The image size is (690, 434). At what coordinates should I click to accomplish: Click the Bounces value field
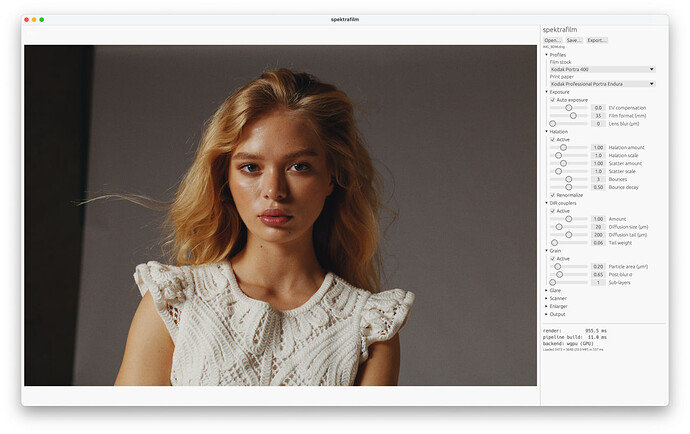598,179
